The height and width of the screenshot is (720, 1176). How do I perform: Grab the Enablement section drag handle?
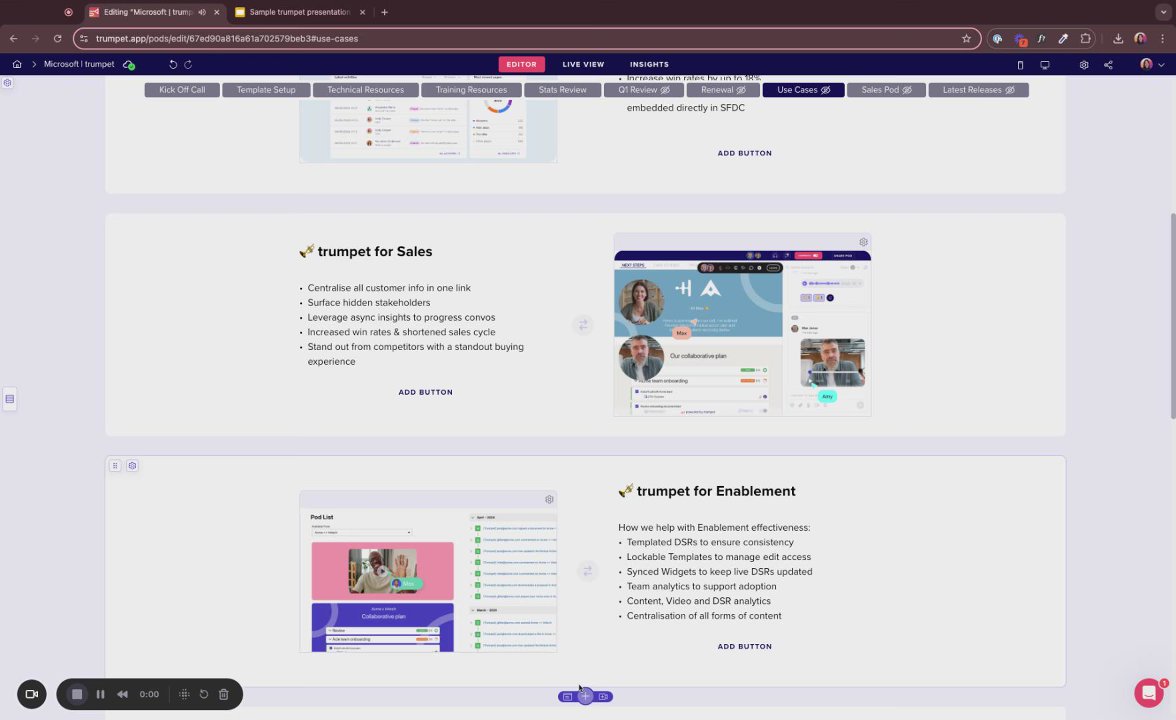point(115,466)
